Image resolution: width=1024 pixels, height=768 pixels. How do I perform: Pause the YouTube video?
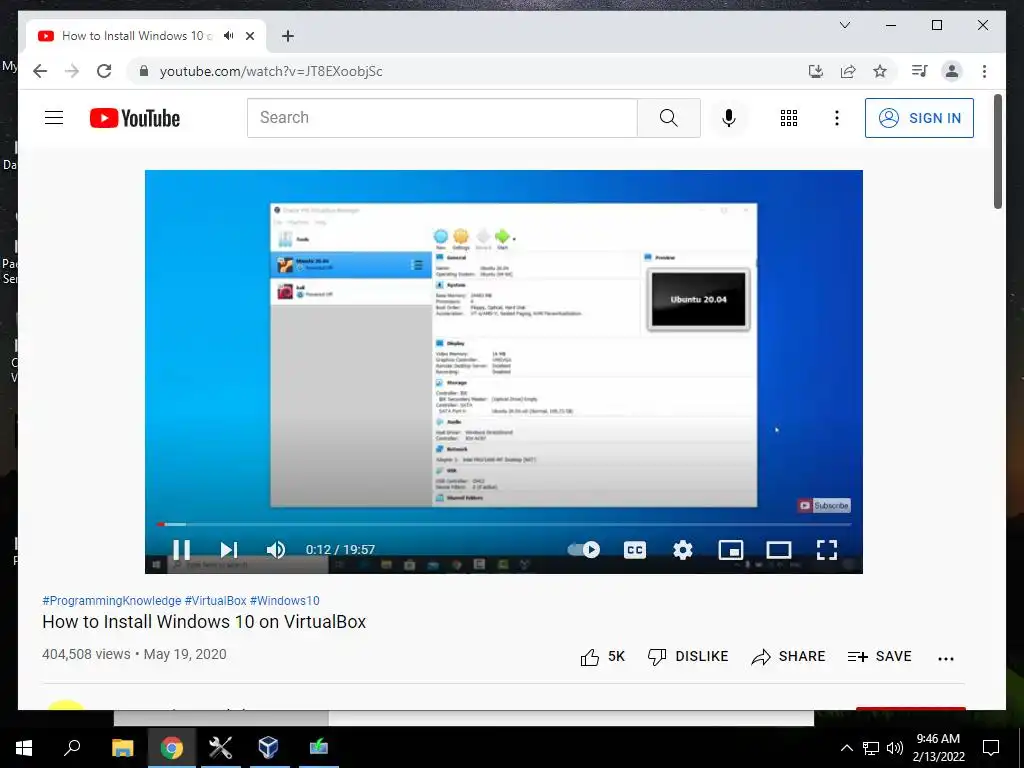tap(182, 550)
